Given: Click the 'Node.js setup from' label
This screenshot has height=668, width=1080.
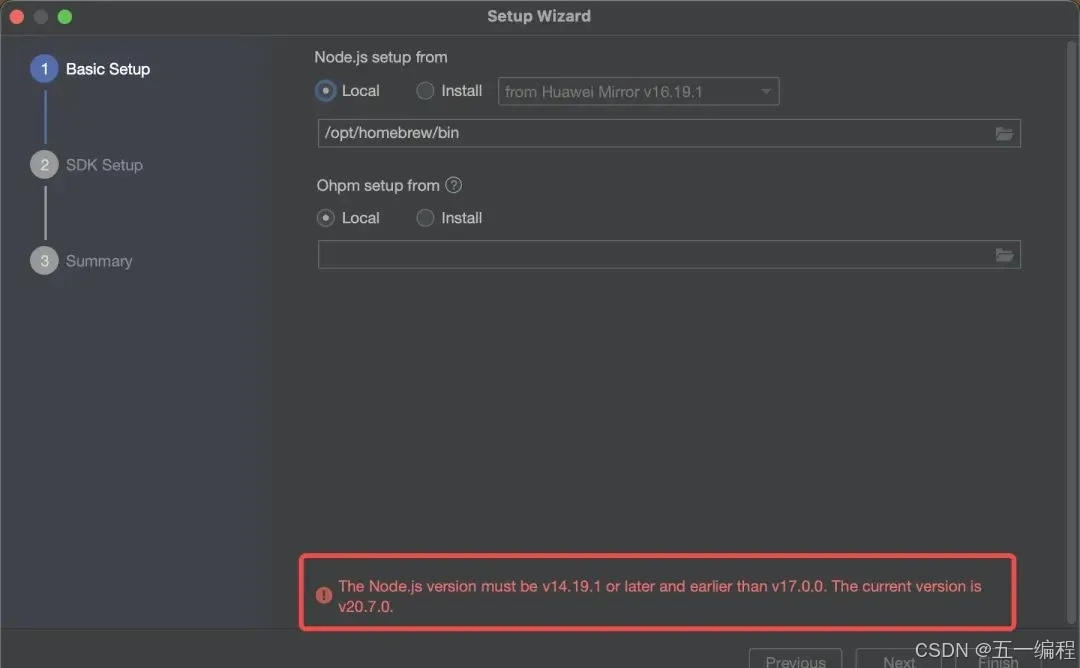Looking at the screenshot, I should 381,57.
